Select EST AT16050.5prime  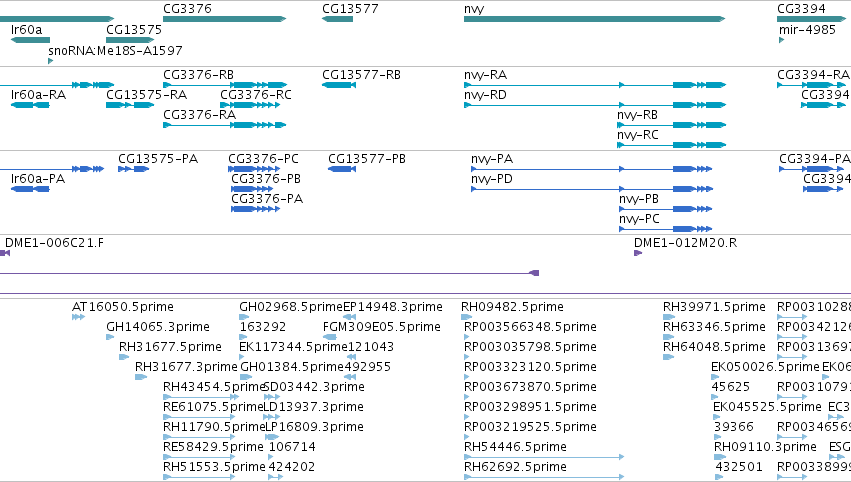79,317
